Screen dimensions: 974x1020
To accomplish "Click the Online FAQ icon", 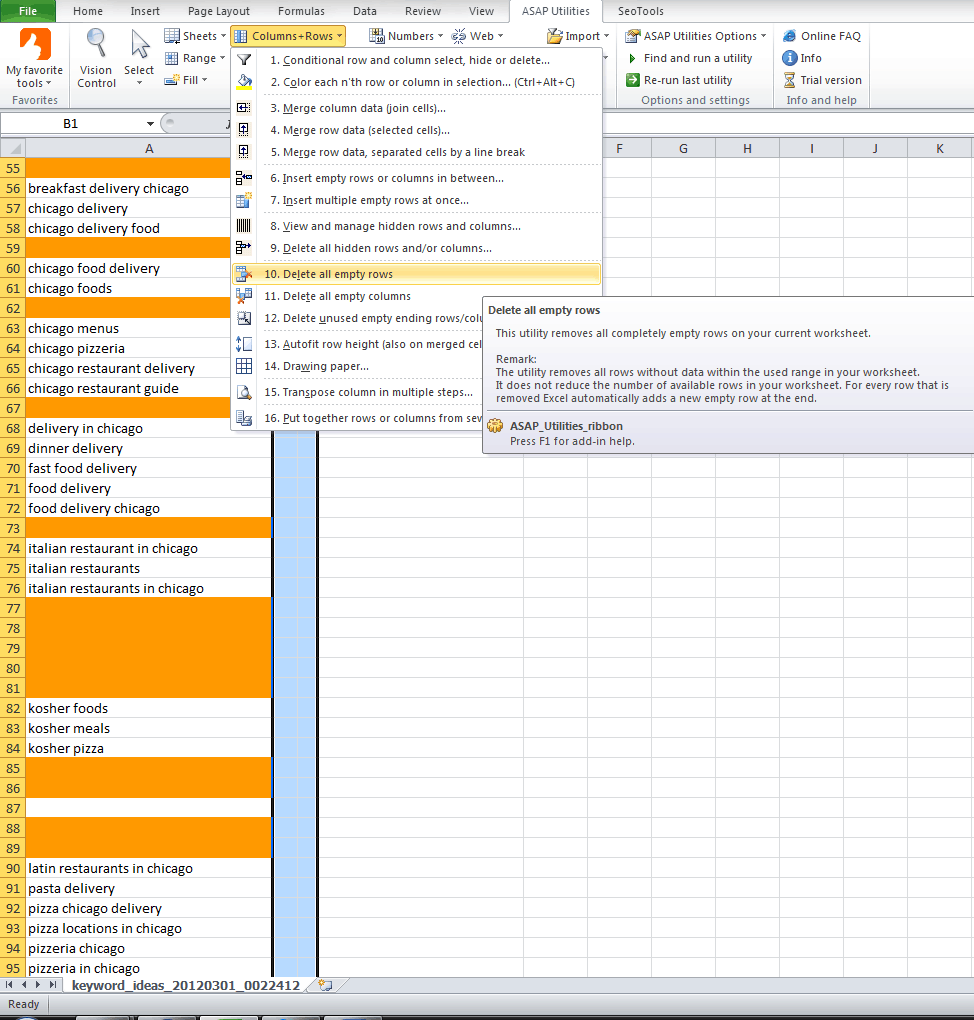I will pyautogui.click(x=789, y=36).
